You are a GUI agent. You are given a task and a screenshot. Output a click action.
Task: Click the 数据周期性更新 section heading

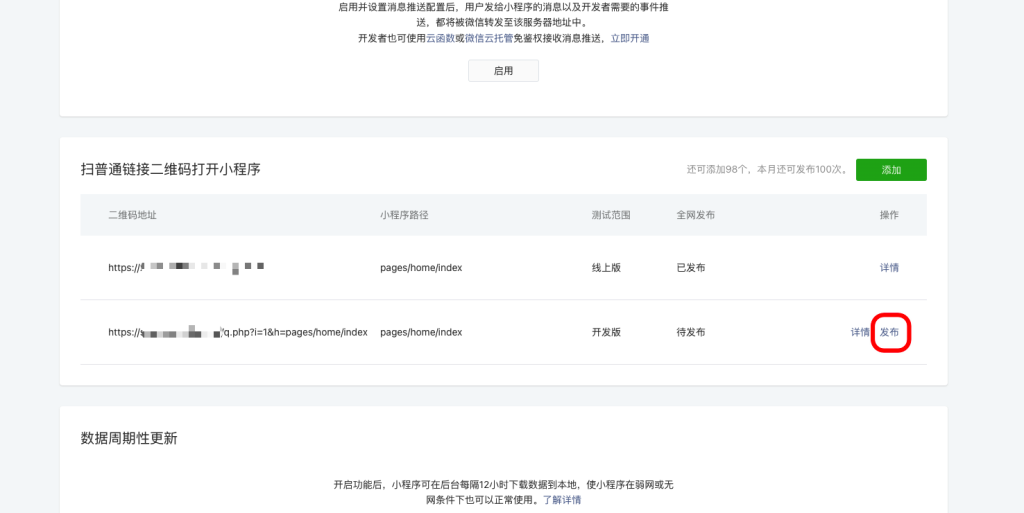pos(129,438)
